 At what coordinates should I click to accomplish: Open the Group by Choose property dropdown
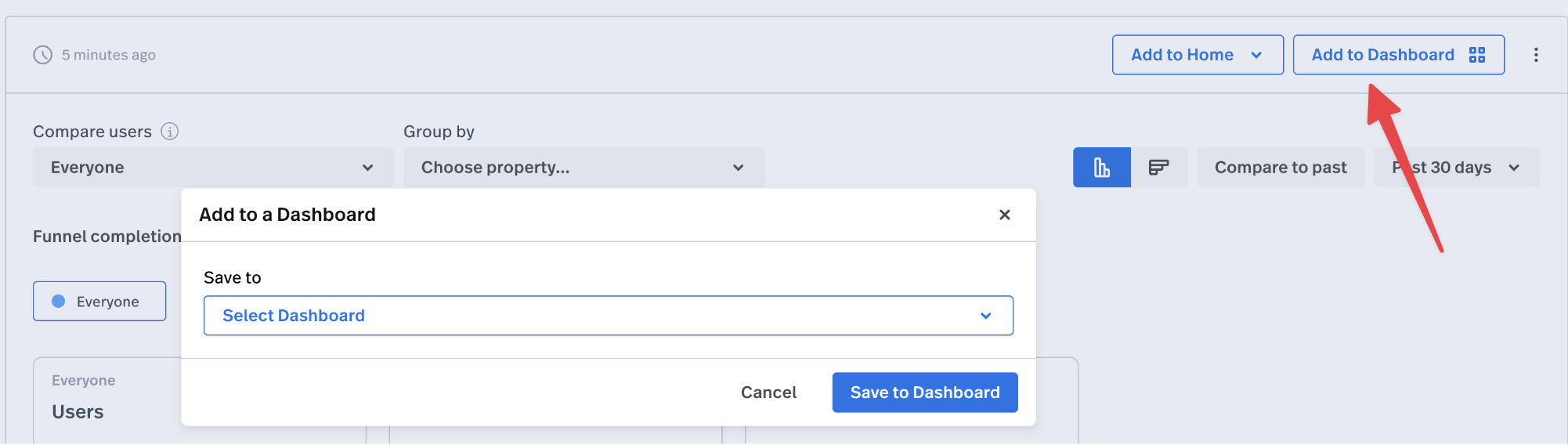tap(583, 168)
